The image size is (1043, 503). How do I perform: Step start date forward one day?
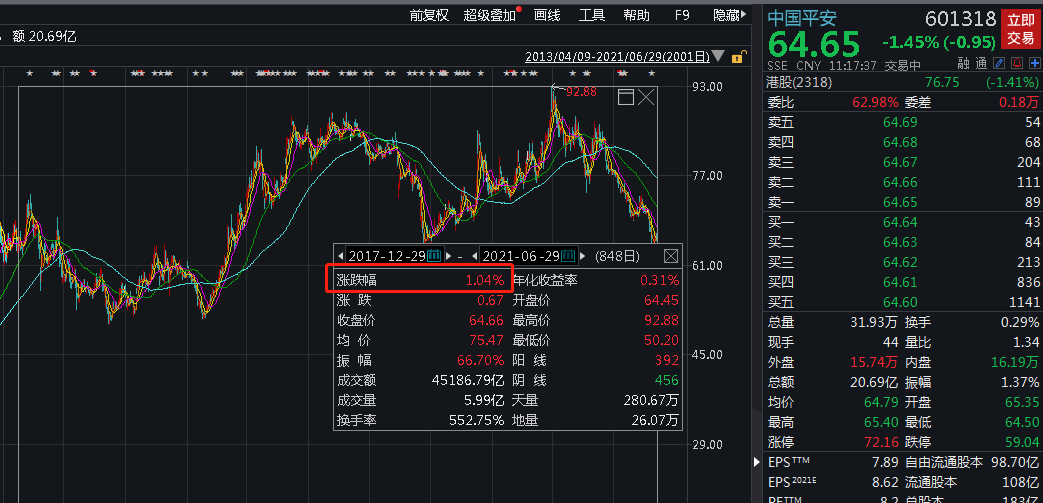[x=448, y=256]
